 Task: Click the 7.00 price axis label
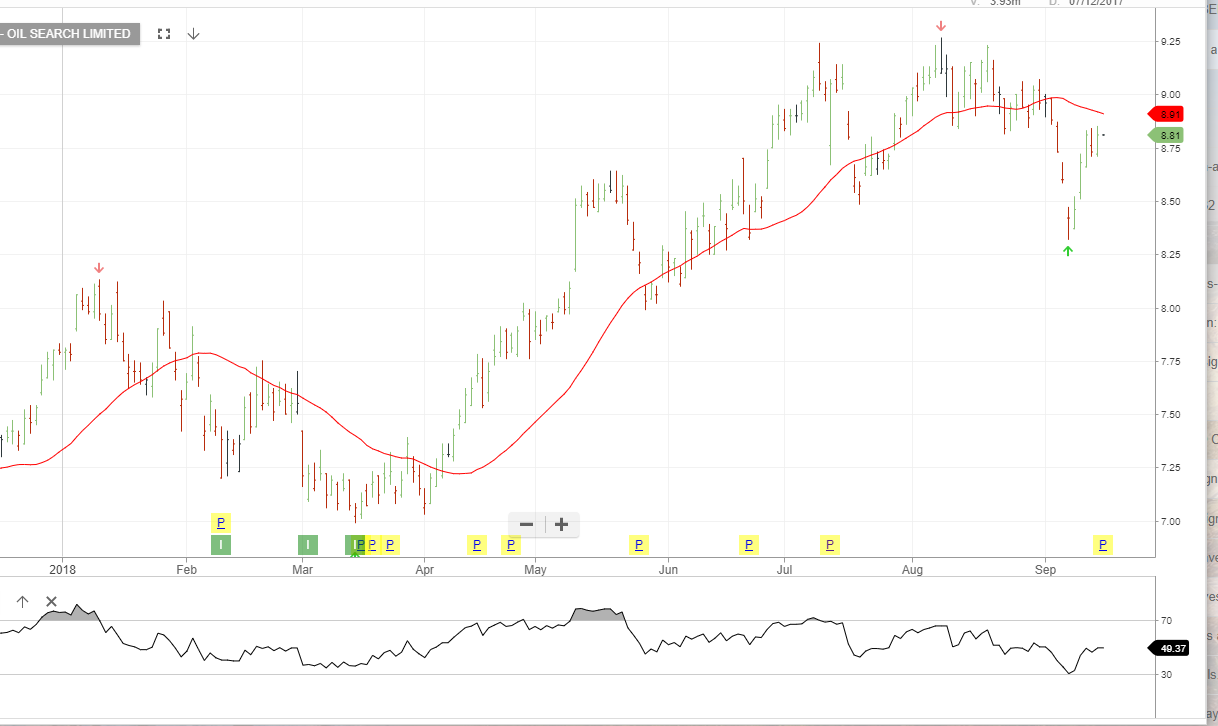point(1169,521)
